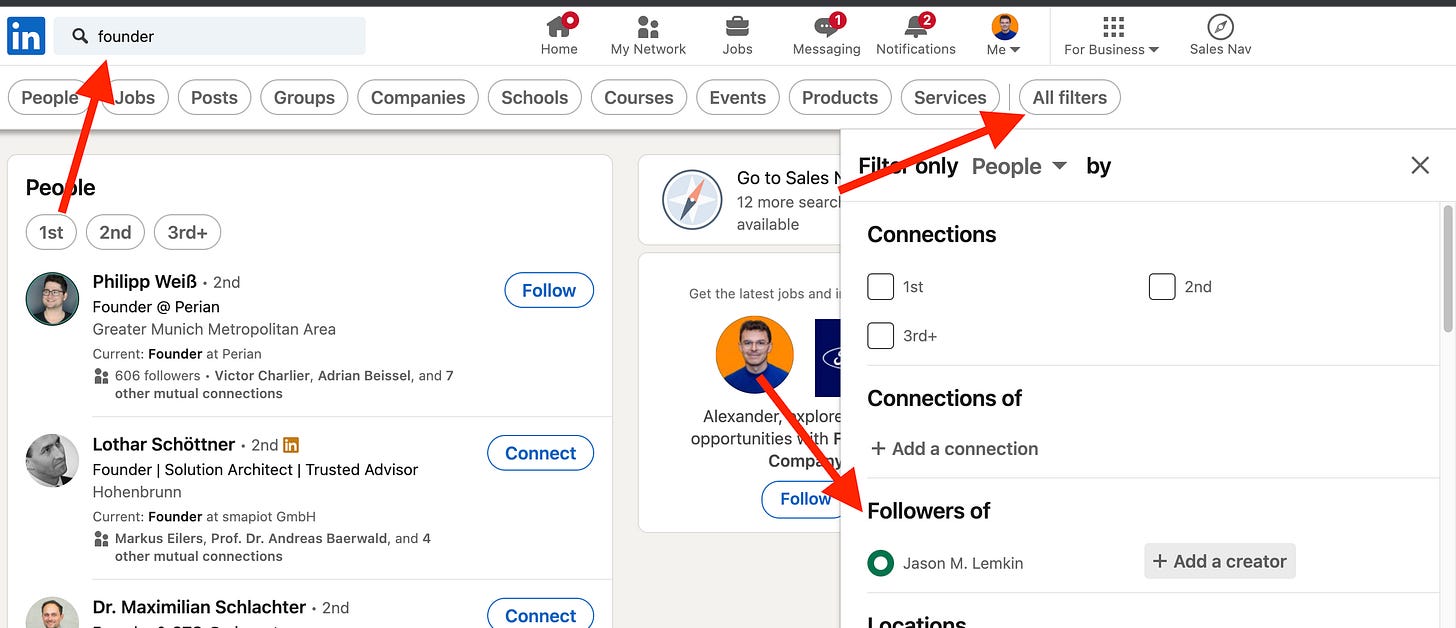Switch to the Posts results tab
This screenshot has width=1456, height=628.
[x=214, y=97]
